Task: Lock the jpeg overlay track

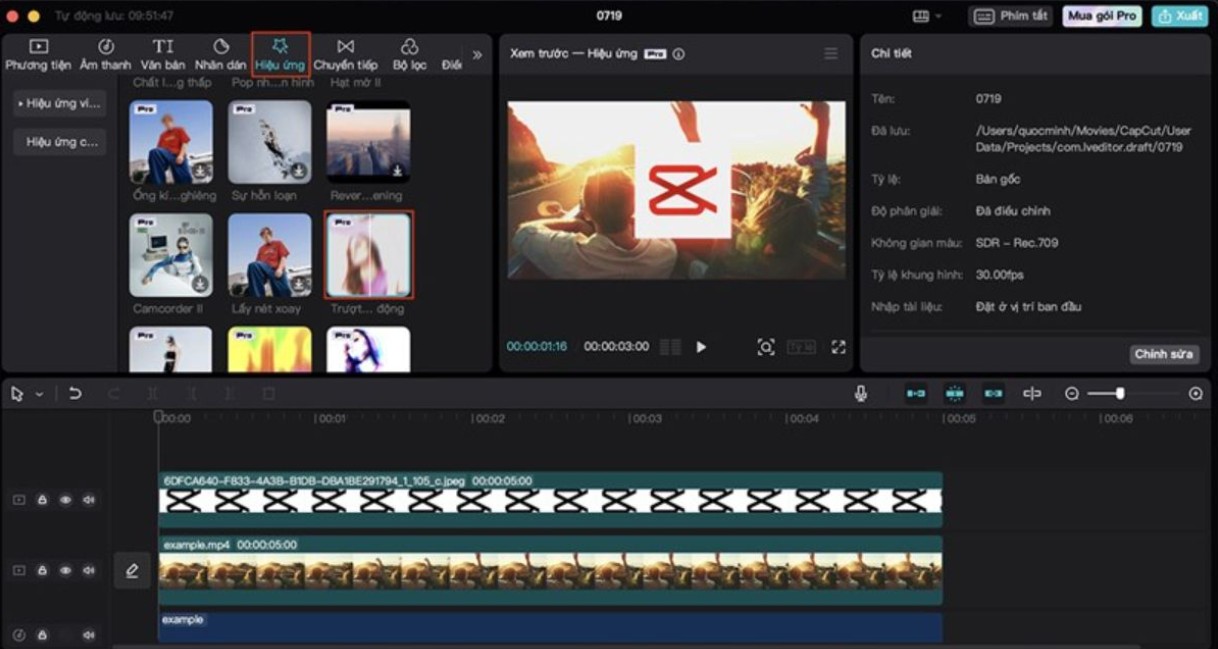Action: coord(42,500)
